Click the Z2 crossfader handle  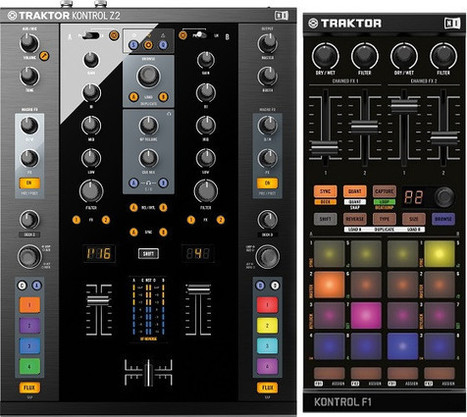148,373
